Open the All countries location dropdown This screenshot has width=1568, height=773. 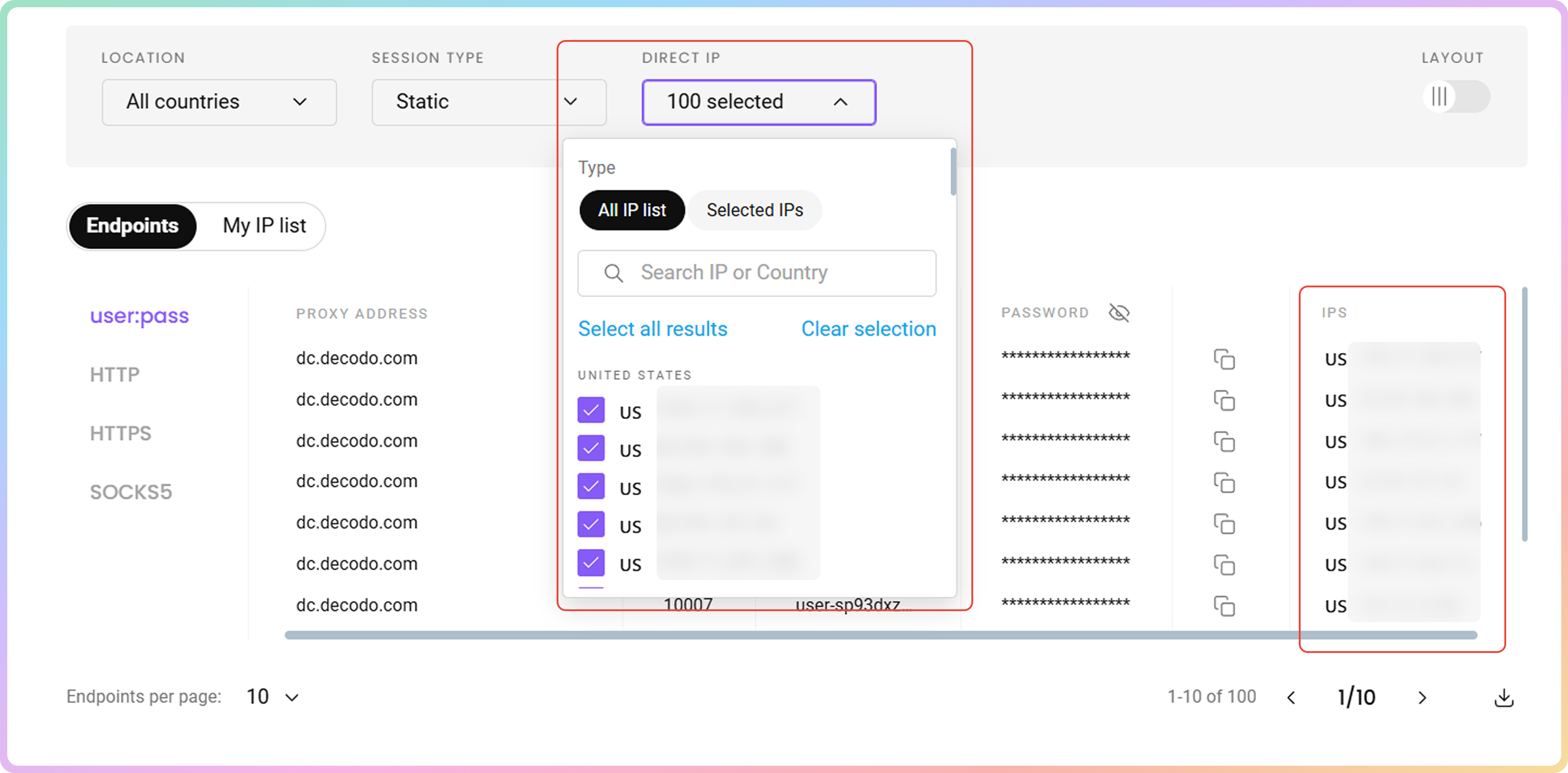[219, 102]
